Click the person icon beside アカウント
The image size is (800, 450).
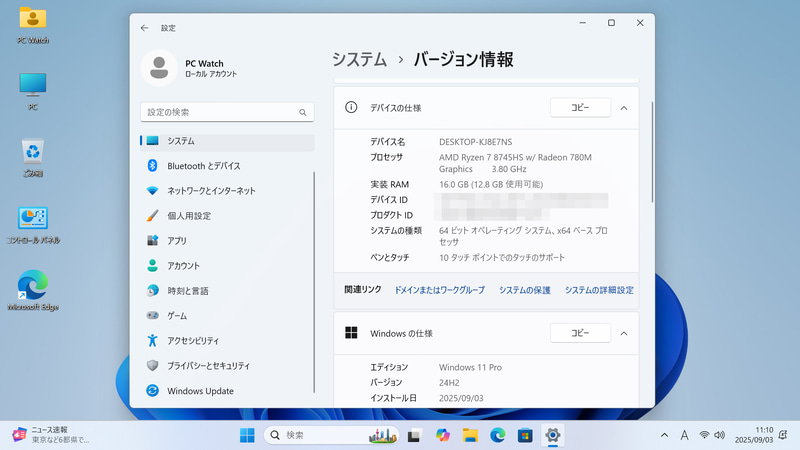pyautogui.click(x=152, y=265)
